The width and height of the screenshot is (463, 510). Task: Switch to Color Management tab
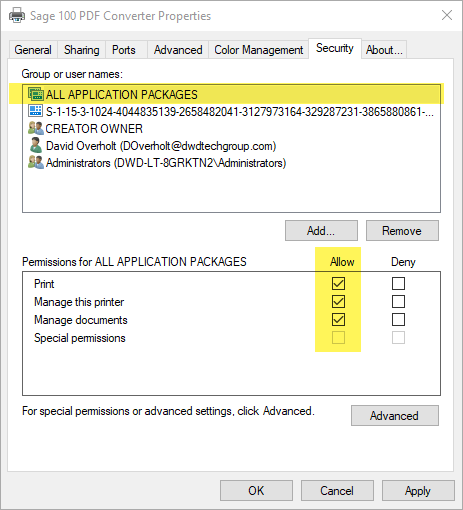point(259,50)
